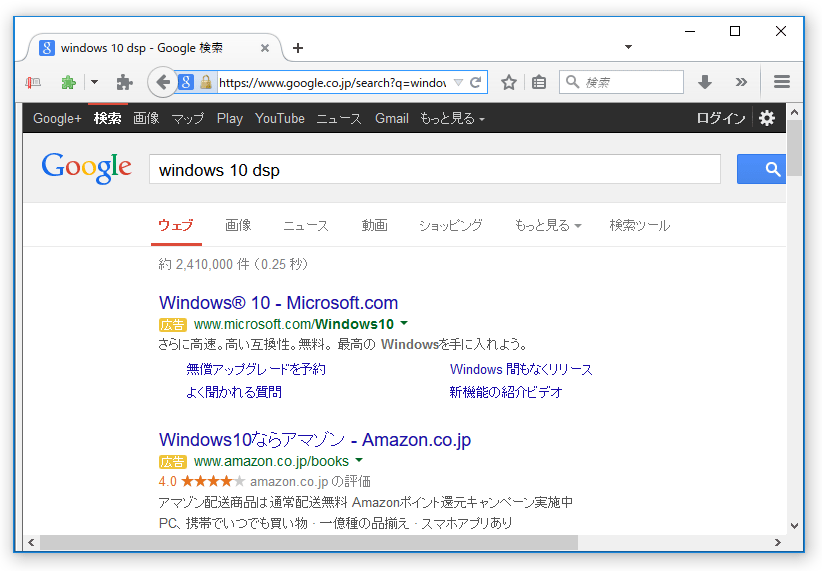Image resolution: width=822 pixels, height=571 pixels.
Task: Open the list all tabs dropdown arrow
Action: coord(628,47)
